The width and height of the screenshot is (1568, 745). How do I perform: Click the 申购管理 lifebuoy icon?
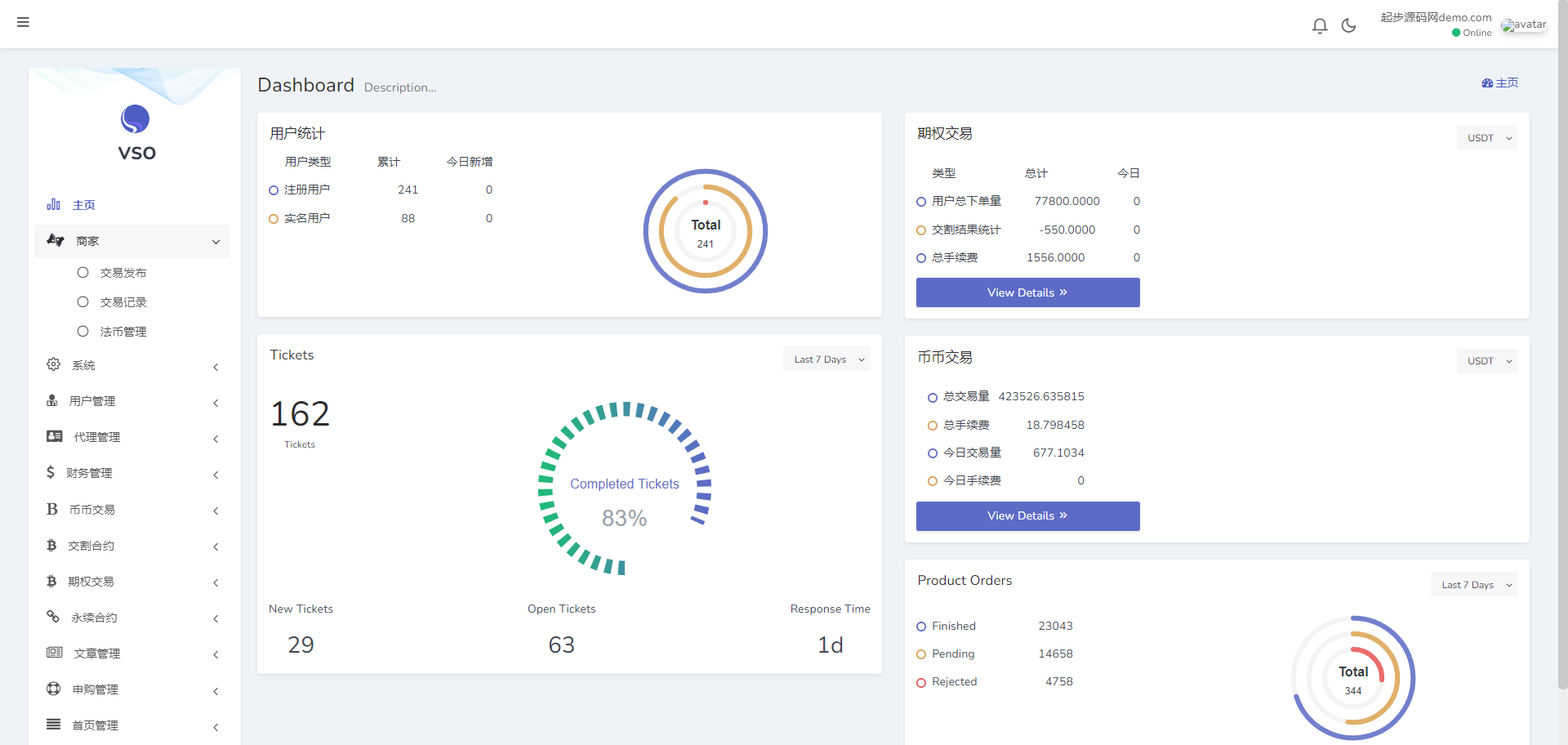click(x=54, y=689)
